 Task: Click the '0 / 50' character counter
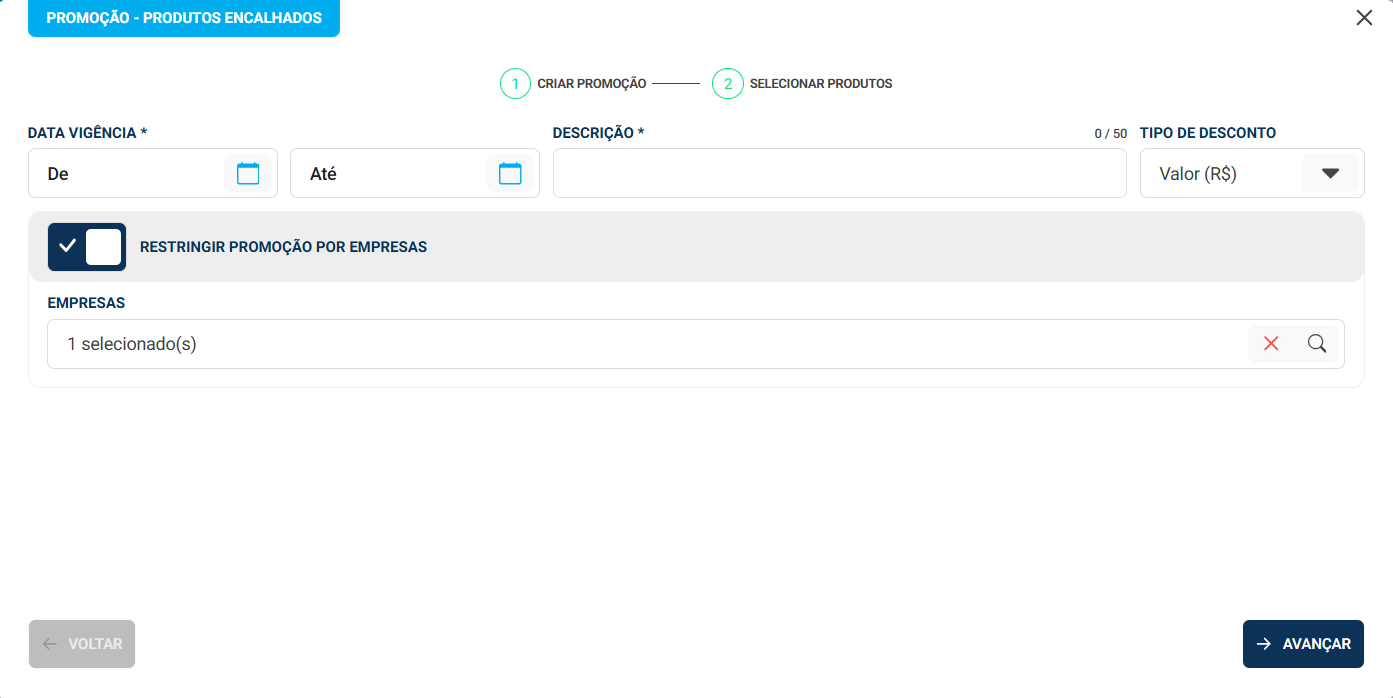[1110, 134]
